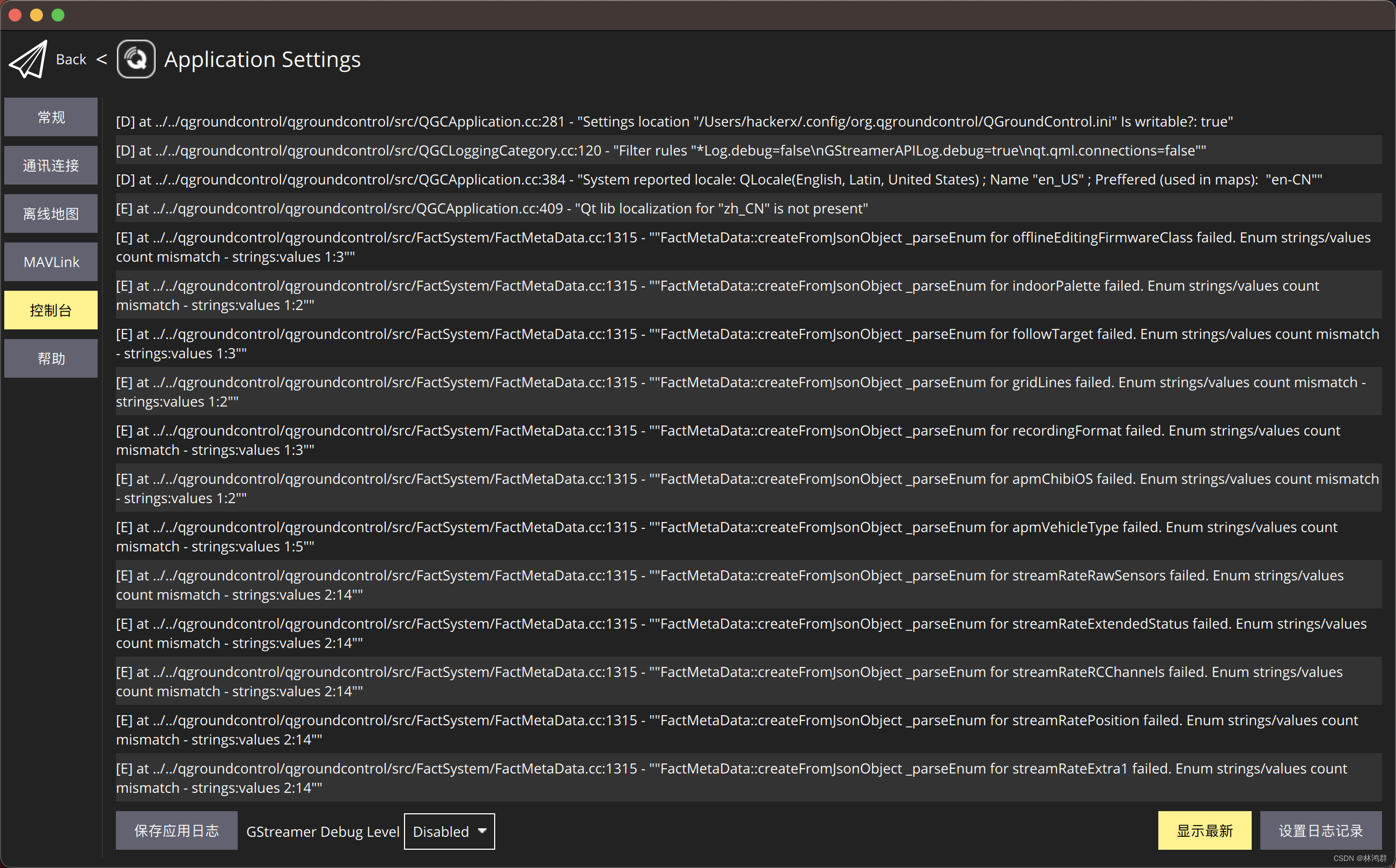Click the GStreamer Debug Level label
This screenshot has width=1396, height=868.
pos(322,832)
